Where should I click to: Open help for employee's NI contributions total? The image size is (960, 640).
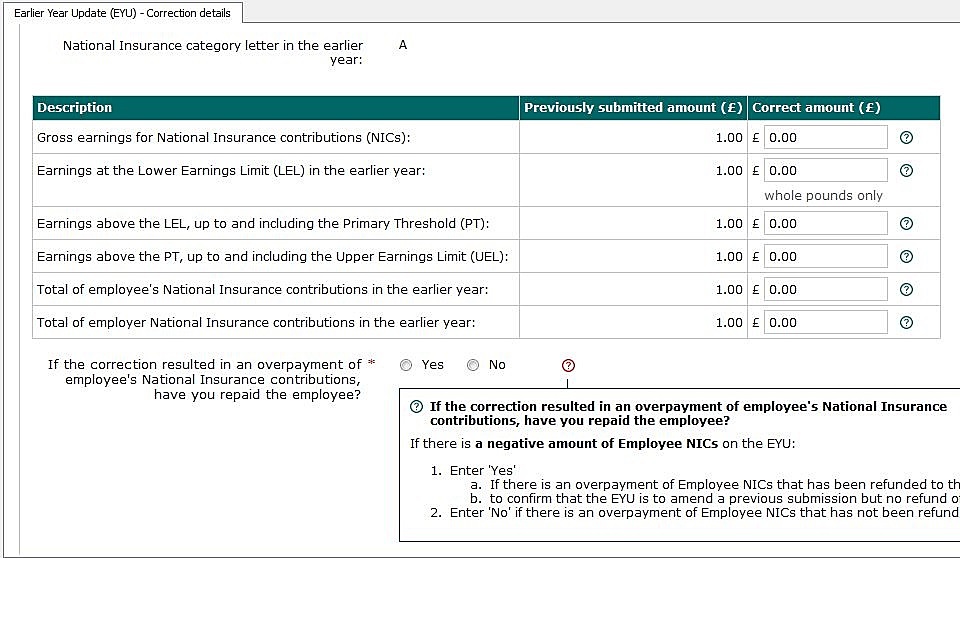click(906, 290)
